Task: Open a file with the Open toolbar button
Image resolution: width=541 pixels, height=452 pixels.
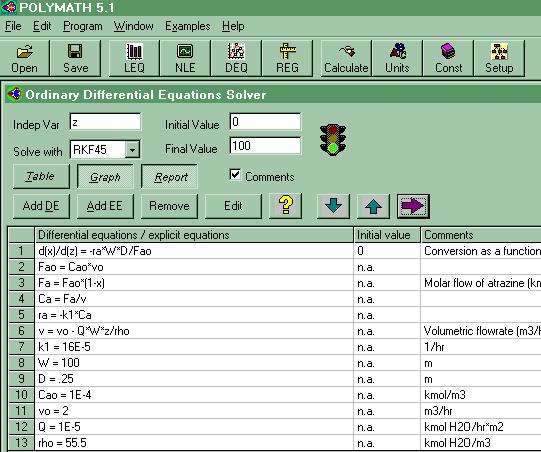Action: [x=24, y=58]
